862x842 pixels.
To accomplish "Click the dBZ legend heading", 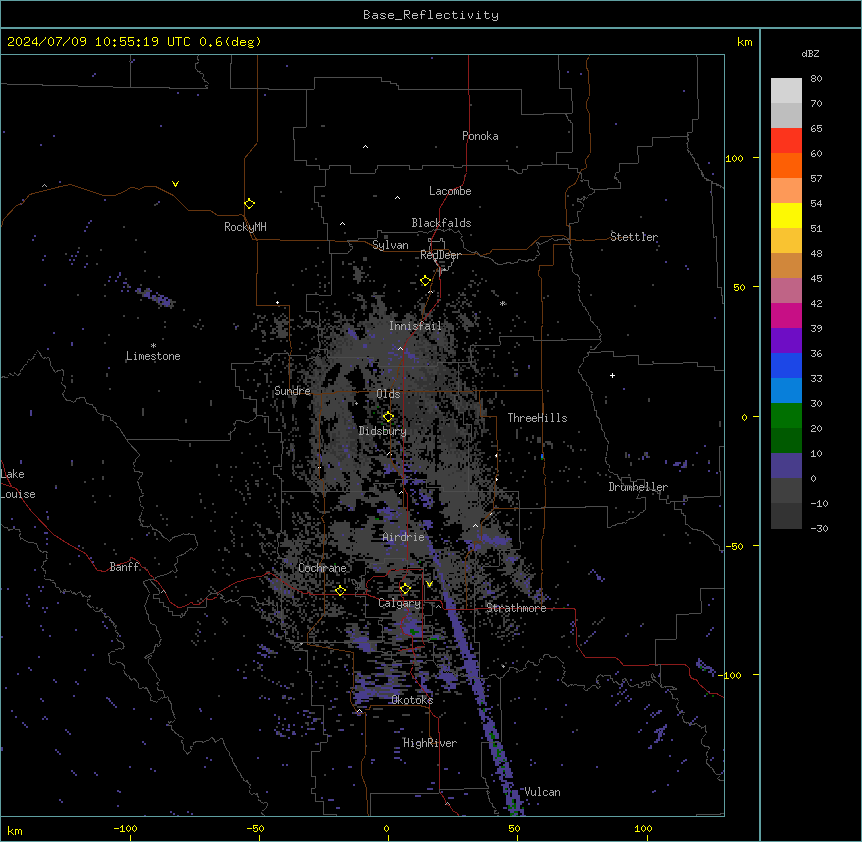I will coord(810,54).
